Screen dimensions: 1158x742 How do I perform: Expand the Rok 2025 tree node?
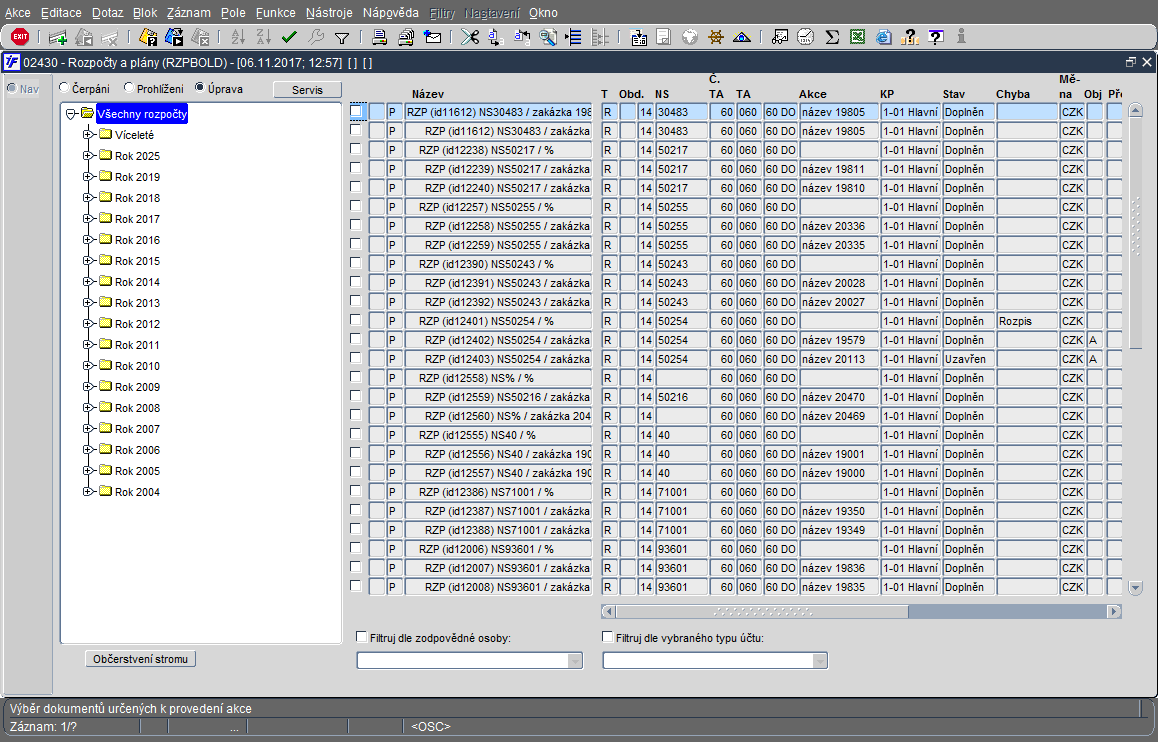tap(88, 156)
